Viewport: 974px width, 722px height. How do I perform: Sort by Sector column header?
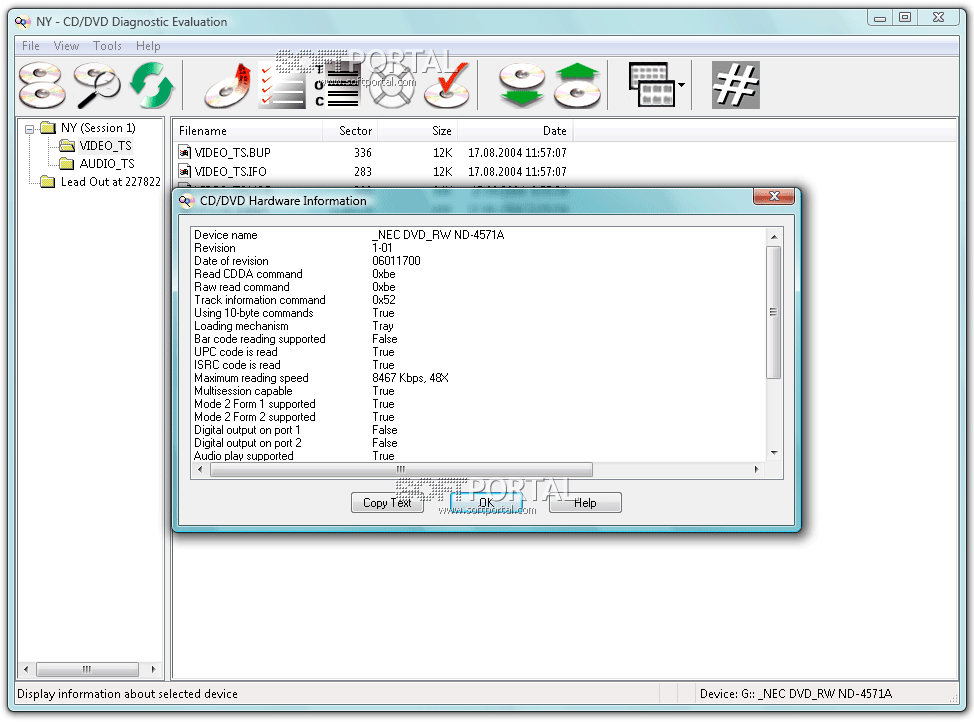point(350,131)
